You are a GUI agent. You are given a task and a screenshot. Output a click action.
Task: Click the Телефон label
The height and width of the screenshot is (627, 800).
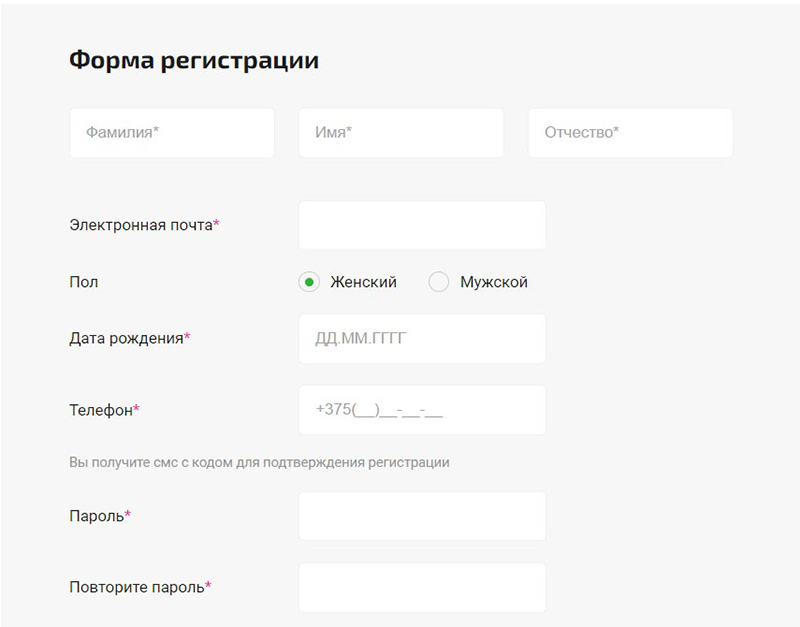[x=101, y=410]
